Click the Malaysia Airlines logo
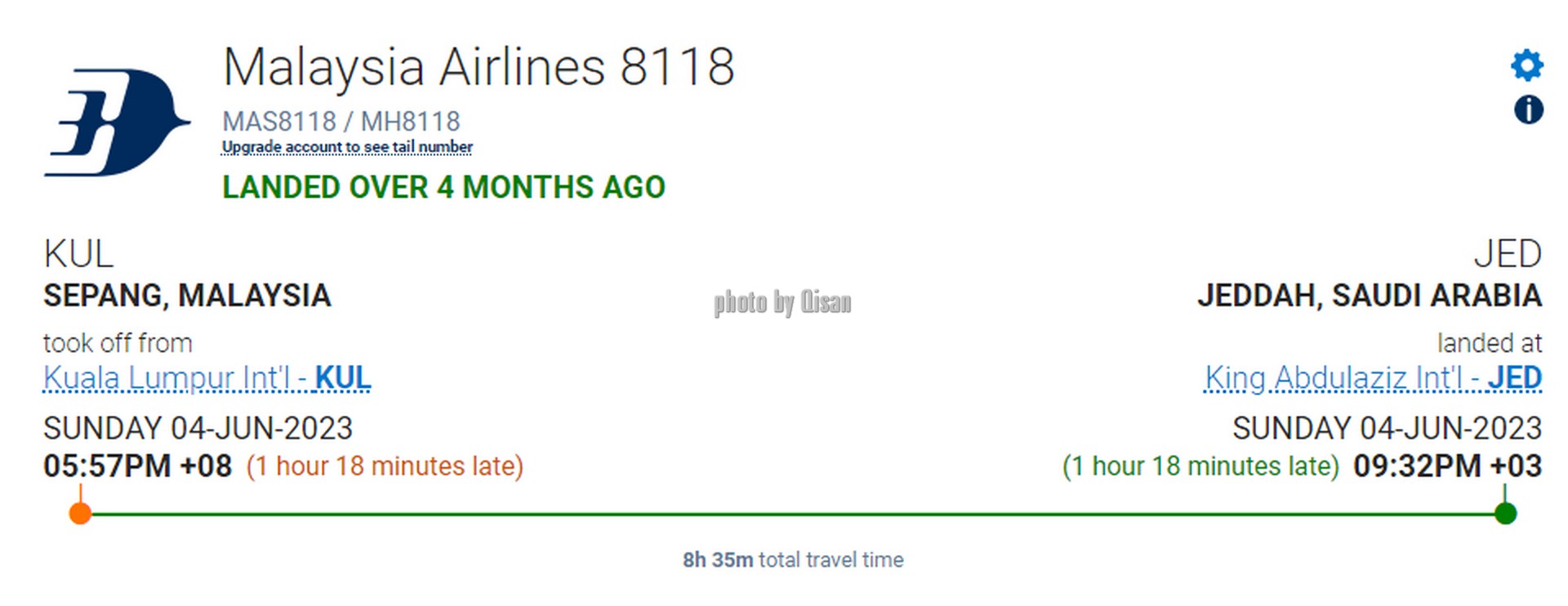The width and height of the screenshot is (1568, 606). (x=118, y=123)
